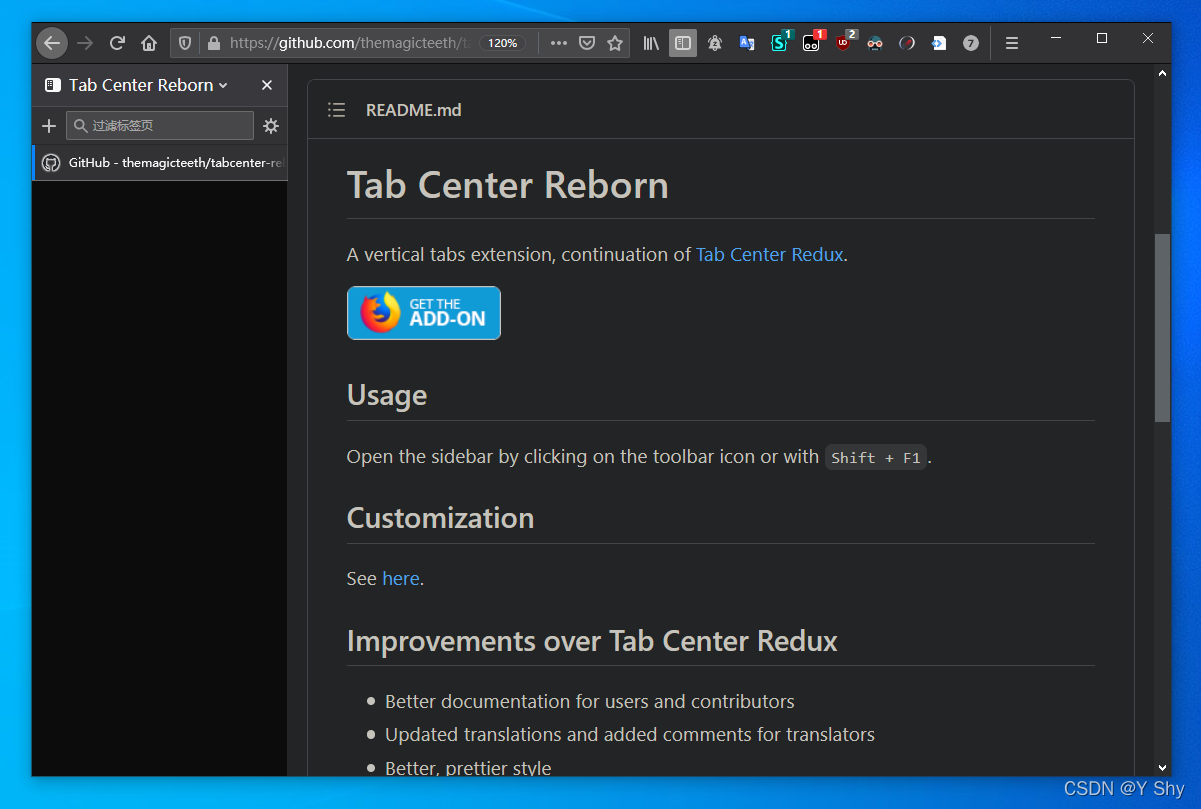Click the page vertical scrollbar thumb
This screenshot has width=1201, height=809.
tap(1162, 328)
